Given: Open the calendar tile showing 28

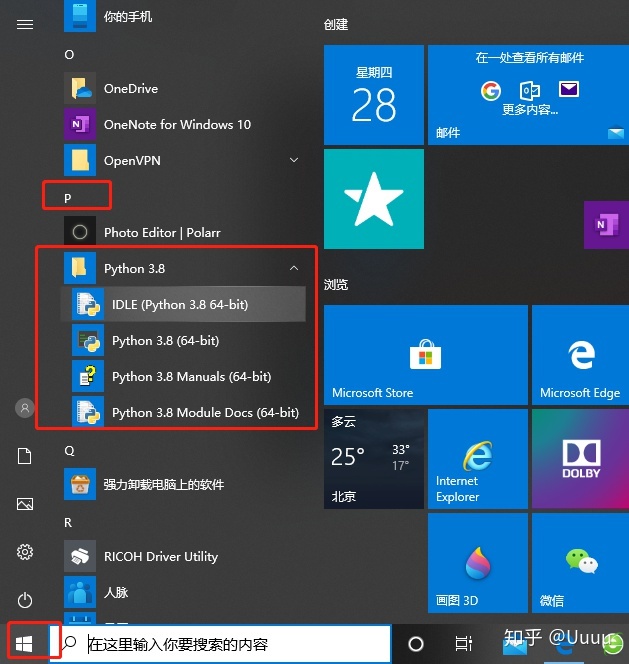Looking at the screenshot, I should point(374,95).
